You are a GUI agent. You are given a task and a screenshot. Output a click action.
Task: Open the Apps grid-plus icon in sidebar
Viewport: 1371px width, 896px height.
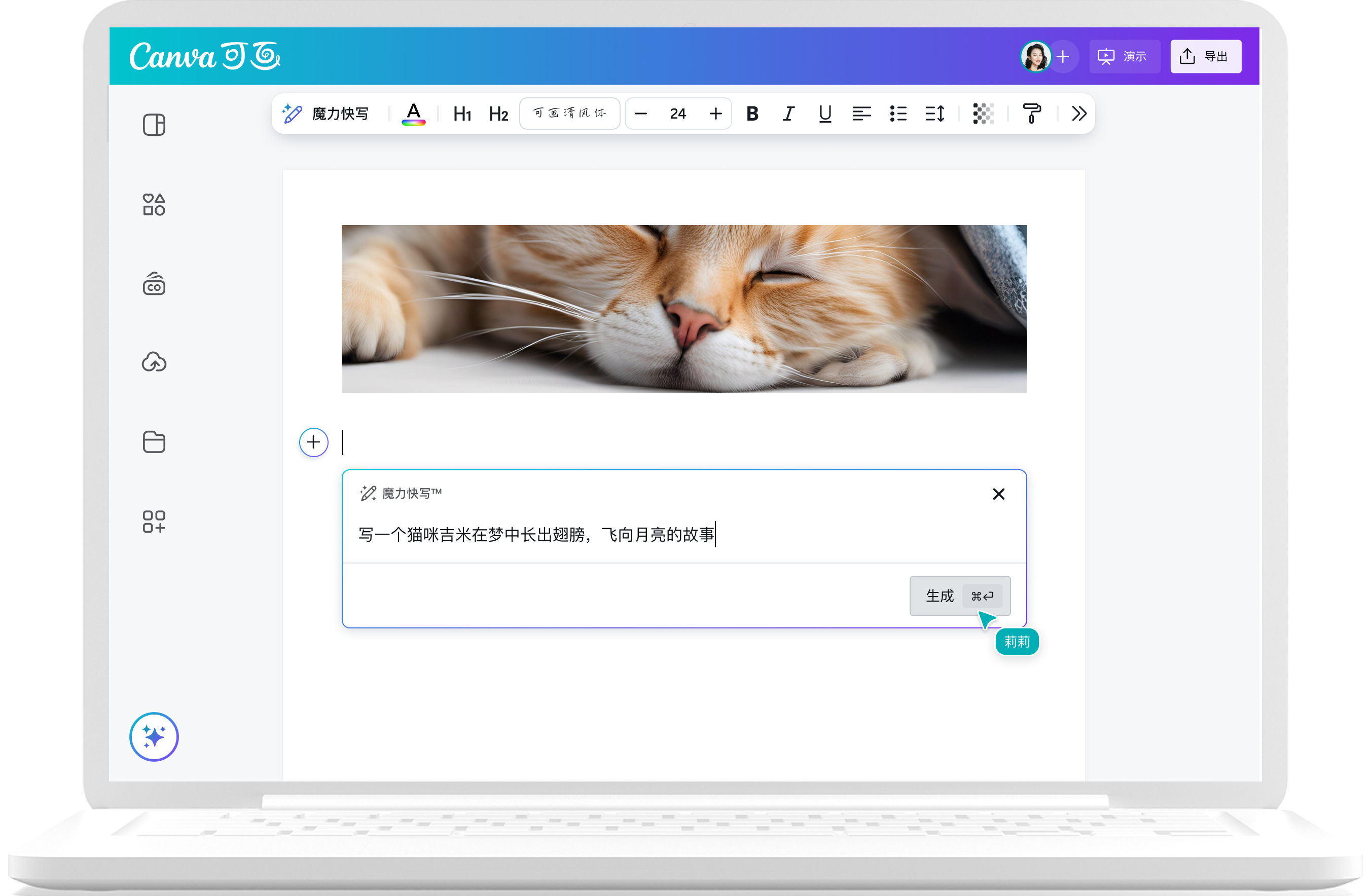[x=154, y=521]
